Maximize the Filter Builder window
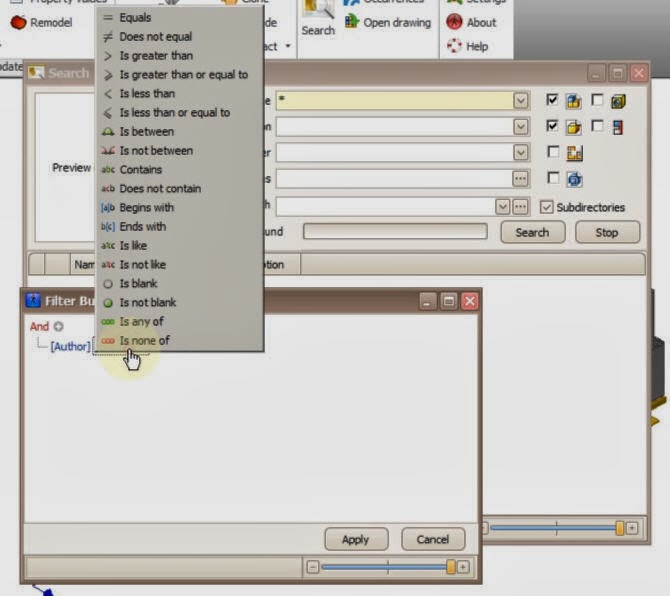Viewport: 670px width, 596px height. pyautogui.click(x=448, y=302)
